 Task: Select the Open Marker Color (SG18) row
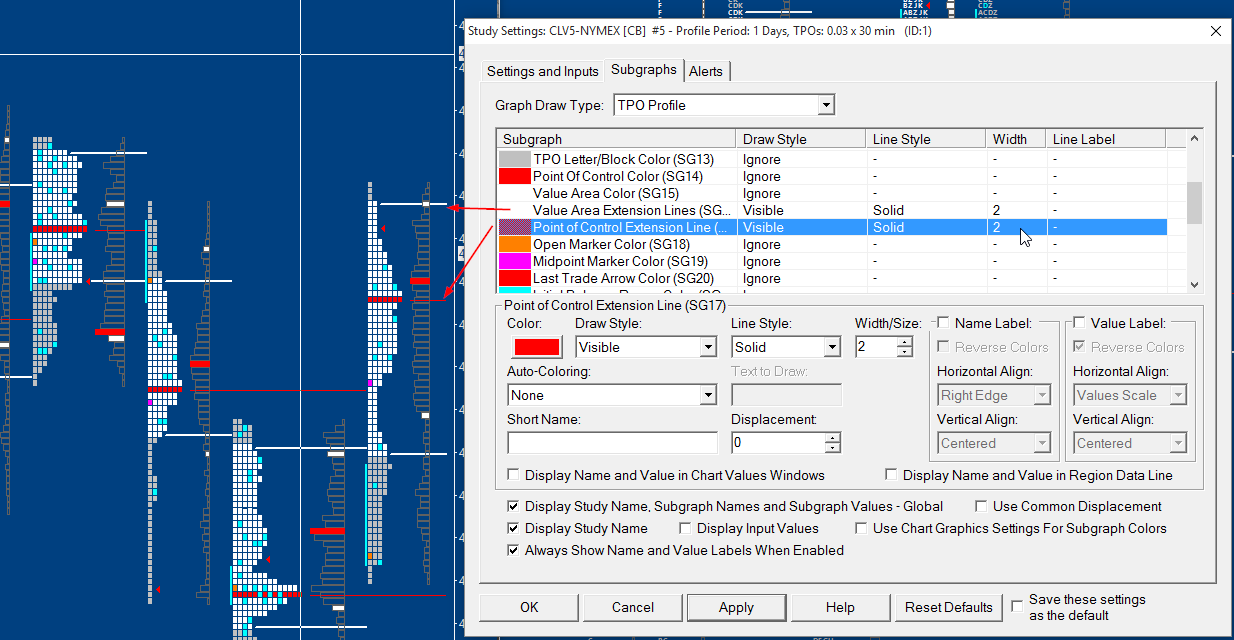coord(831,244)
